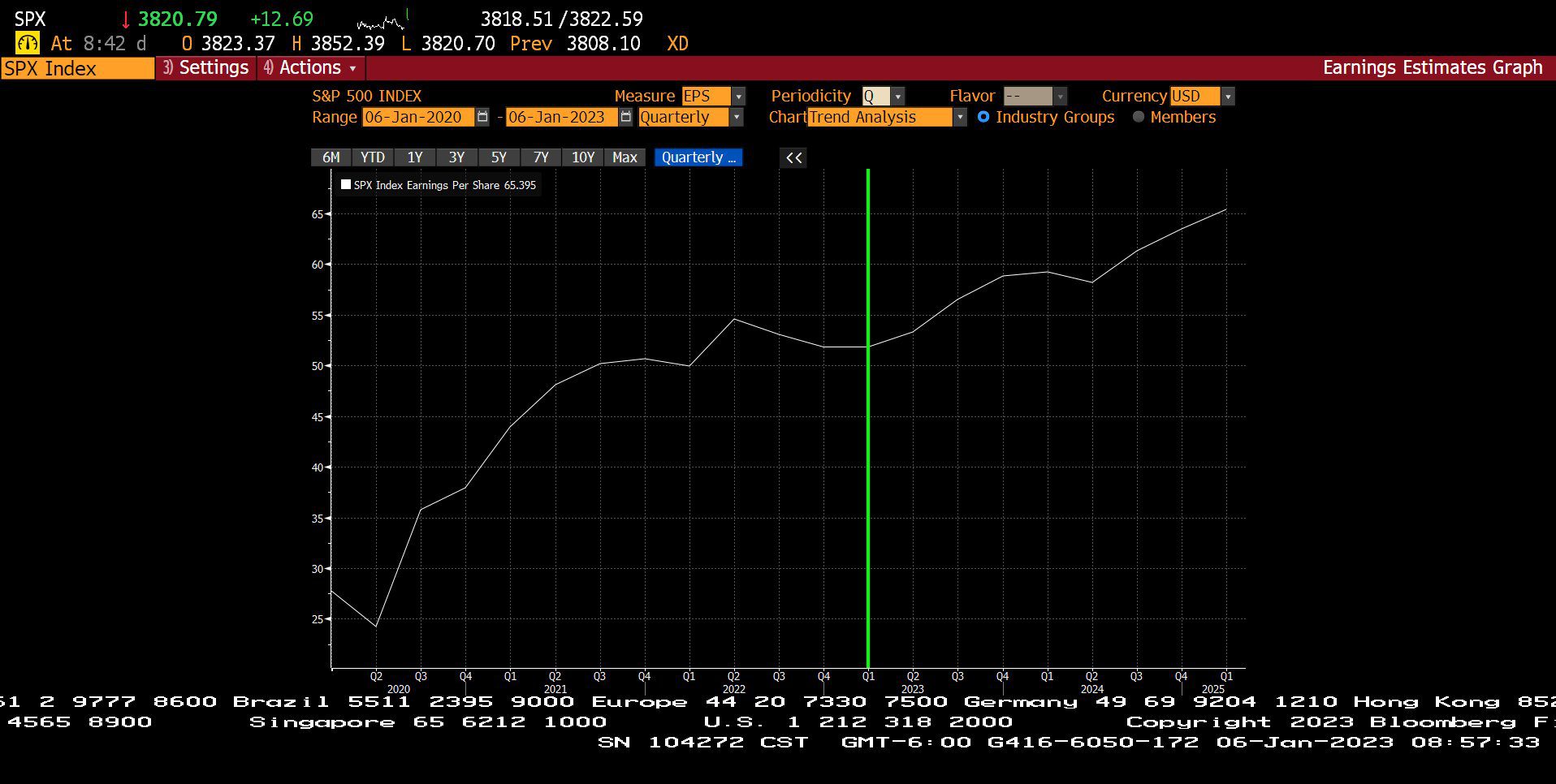This screenshot has width=1556, height=784.
Task: Expand the Flavor dropdown
Action: click(x=1060, y=97)
